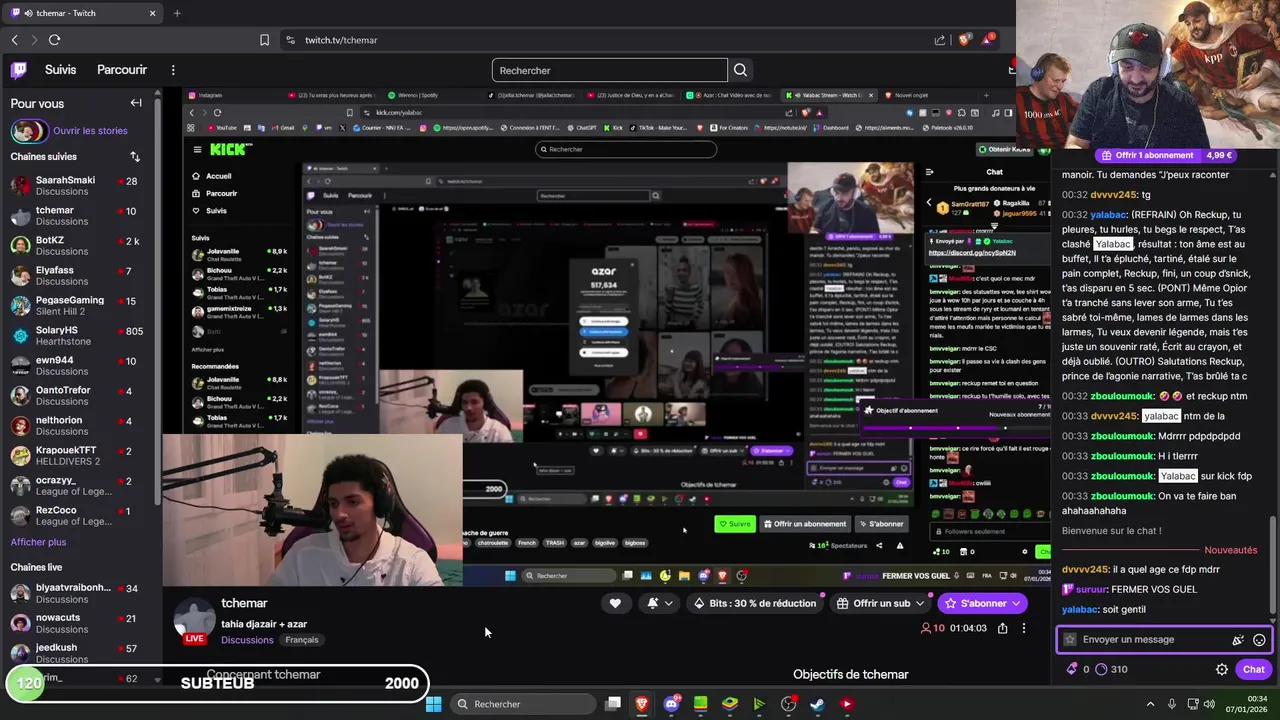Open Ouvrir les stories link
1280x720 pixels.
(x=90, y=130)
